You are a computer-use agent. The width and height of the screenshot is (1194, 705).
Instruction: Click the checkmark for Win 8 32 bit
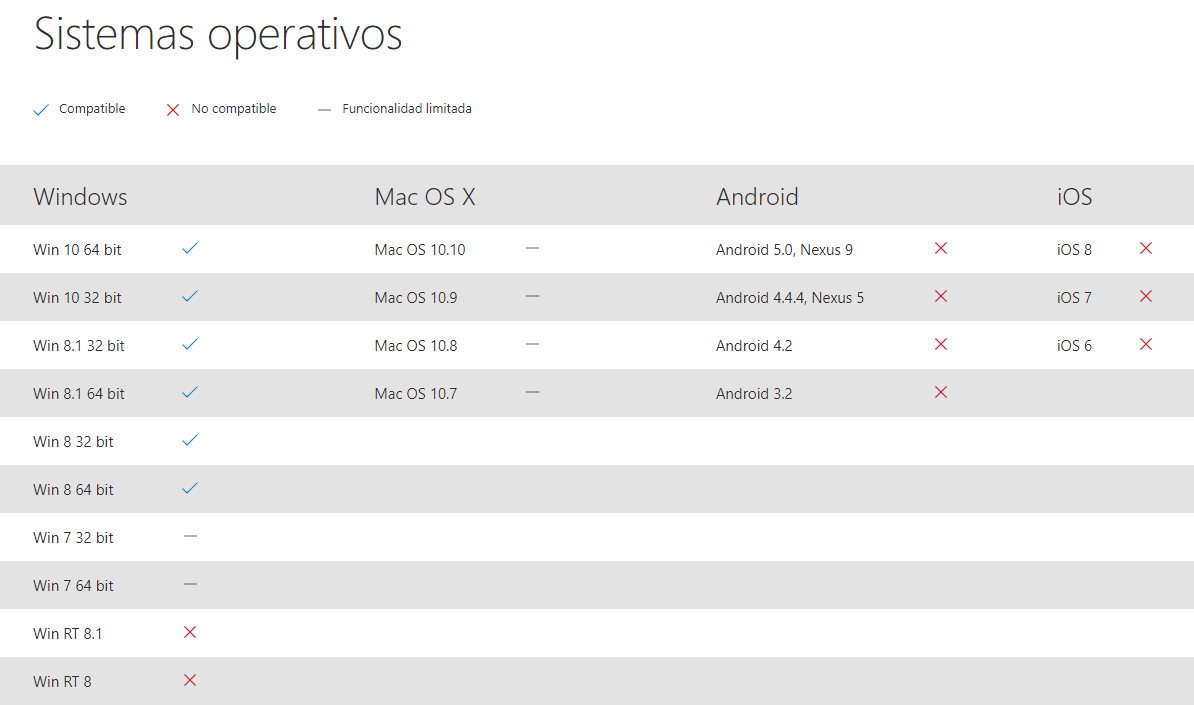tap(190, 440)
